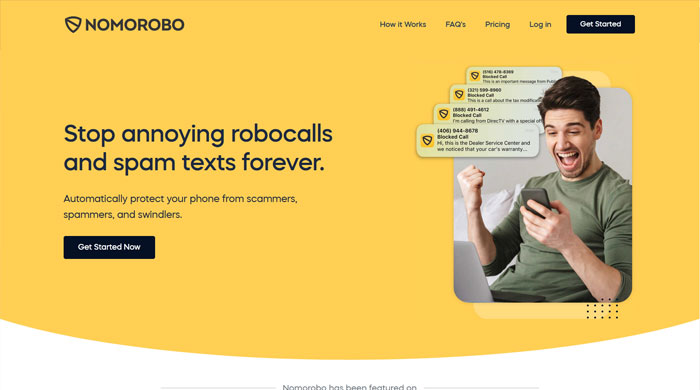Select the (406) 944-8678 blocked call notification
Image resolution: width=700 pixels, height=390 pixels.
pos(478,141)
